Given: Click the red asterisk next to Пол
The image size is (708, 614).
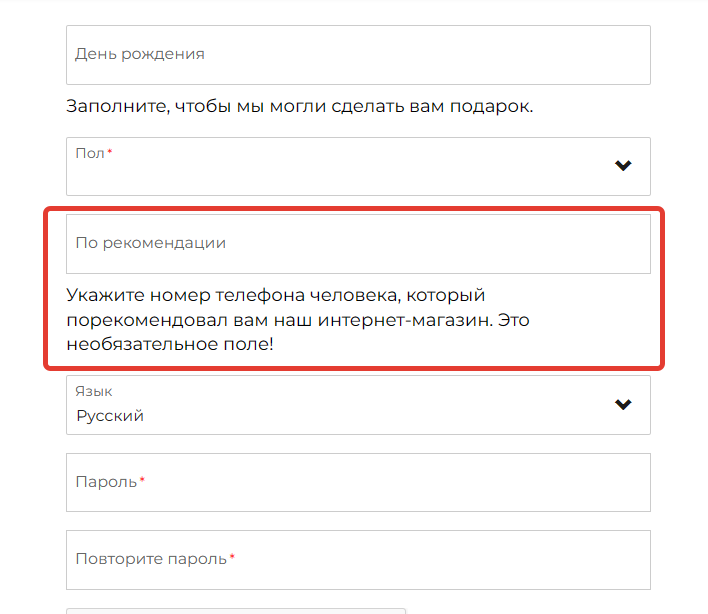Looking at the screenshot, I should tap(110, 151).
